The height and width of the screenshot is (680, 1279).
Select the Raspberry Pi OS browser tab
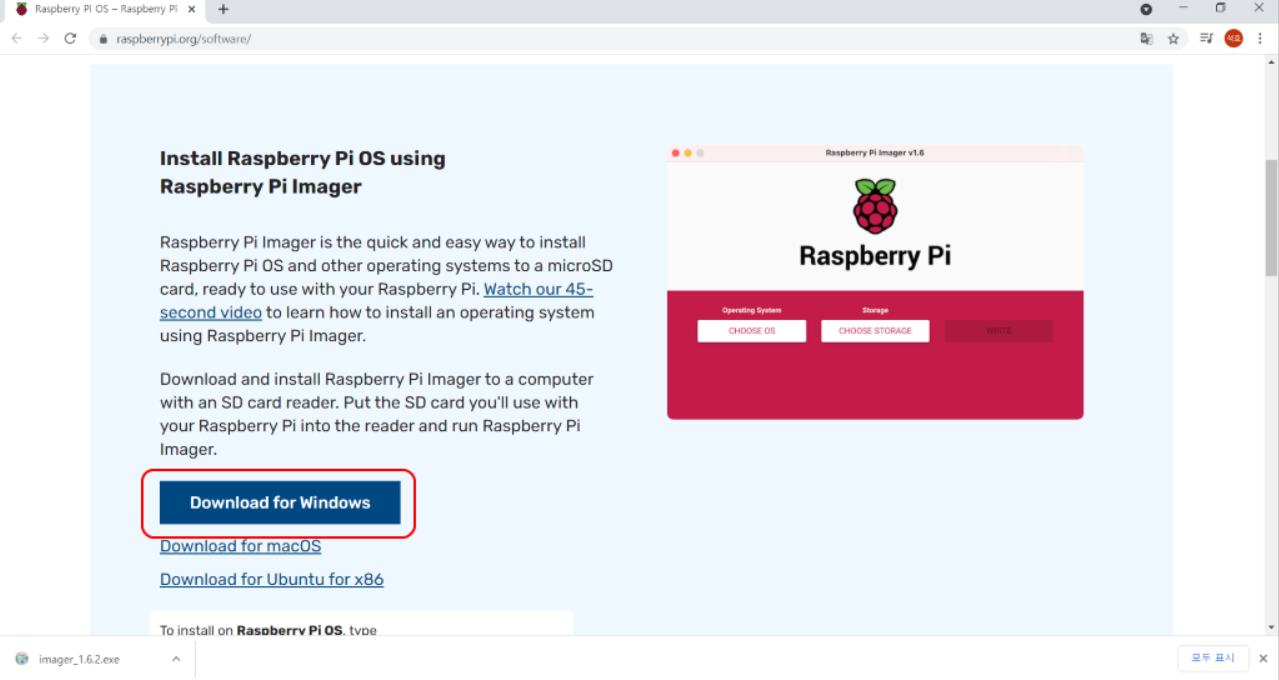point(107,9)
